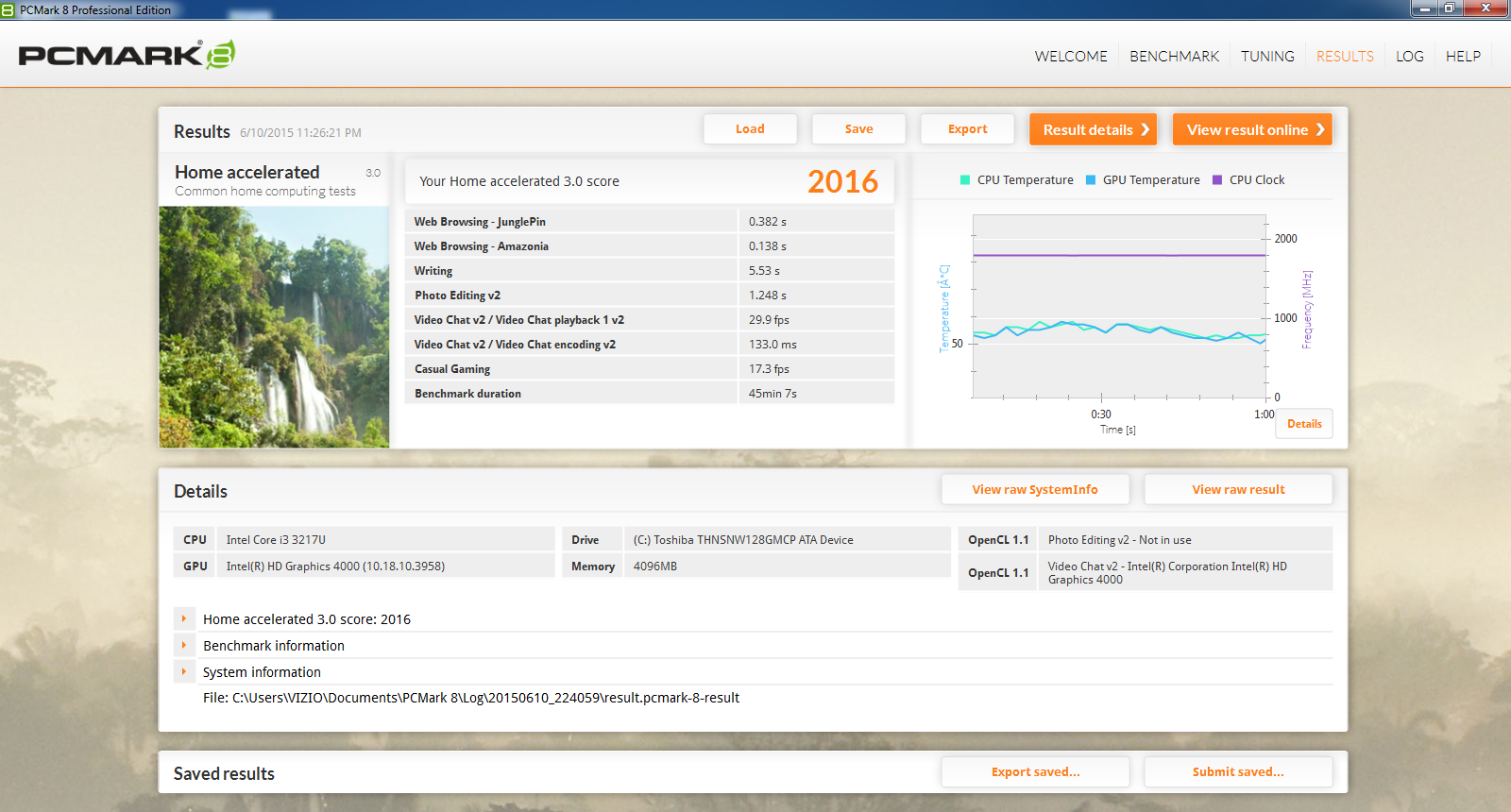
Task: Click the waterfall benchmark thumbnail
Action: tap(274, 327)
